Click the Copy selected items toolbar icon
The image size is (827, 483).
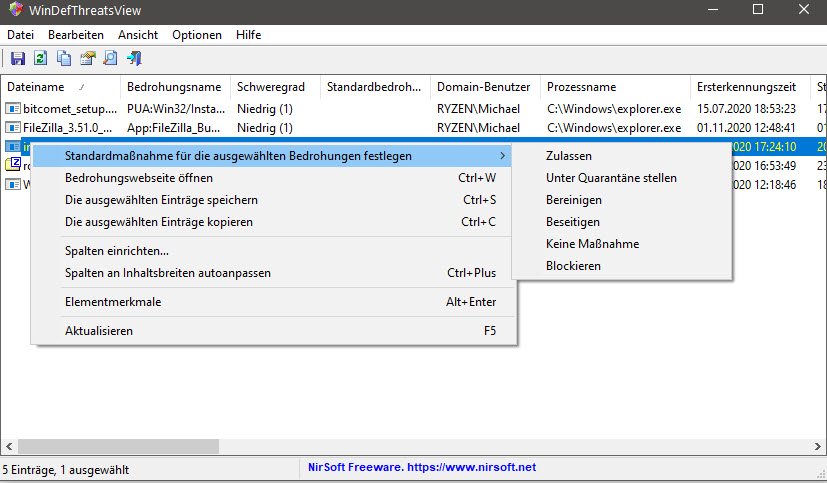click(64, 58)
